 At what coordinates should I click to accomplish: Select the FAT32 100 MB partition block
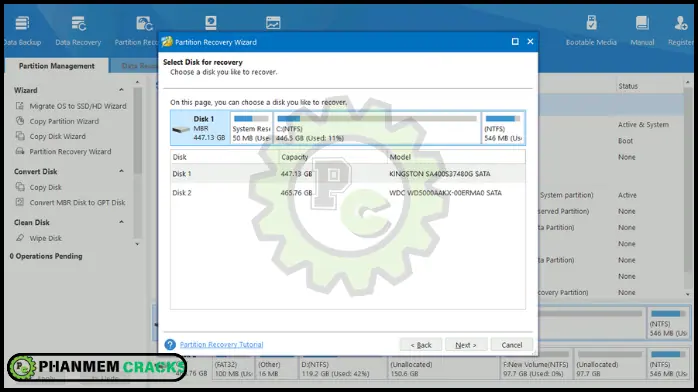pos(233,364)
